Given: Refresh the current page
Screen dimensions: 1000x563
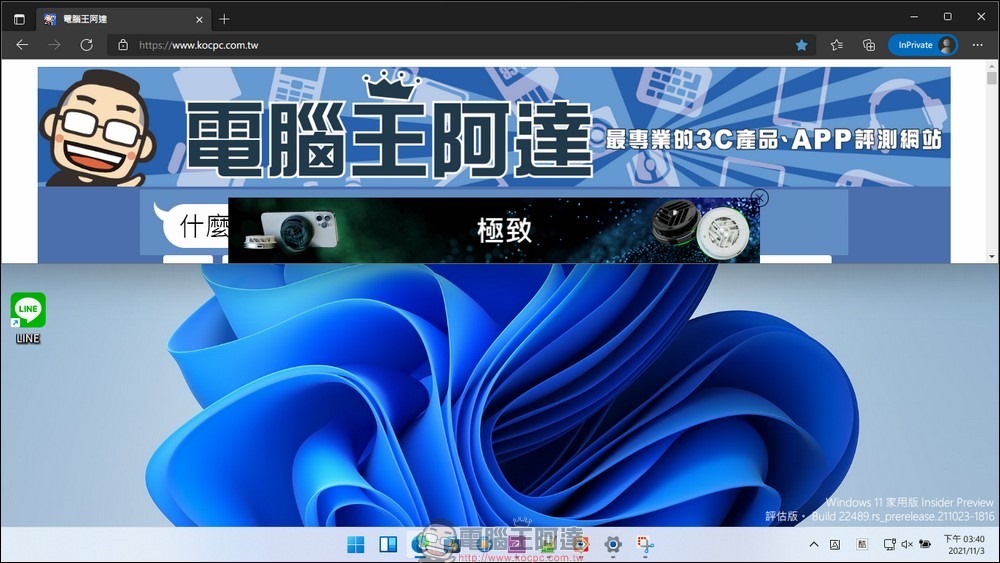Looking at the screenshot, I should [x=87, y=45].
